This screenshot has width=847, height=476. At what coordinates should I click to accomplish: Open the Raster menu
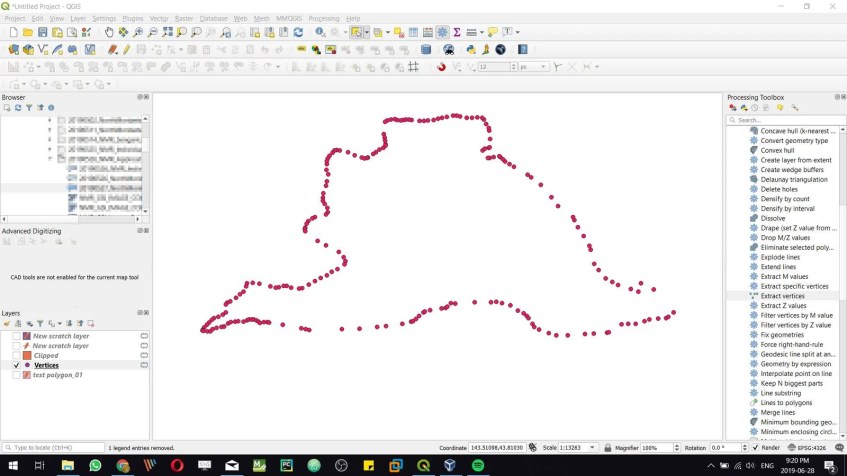184,18
